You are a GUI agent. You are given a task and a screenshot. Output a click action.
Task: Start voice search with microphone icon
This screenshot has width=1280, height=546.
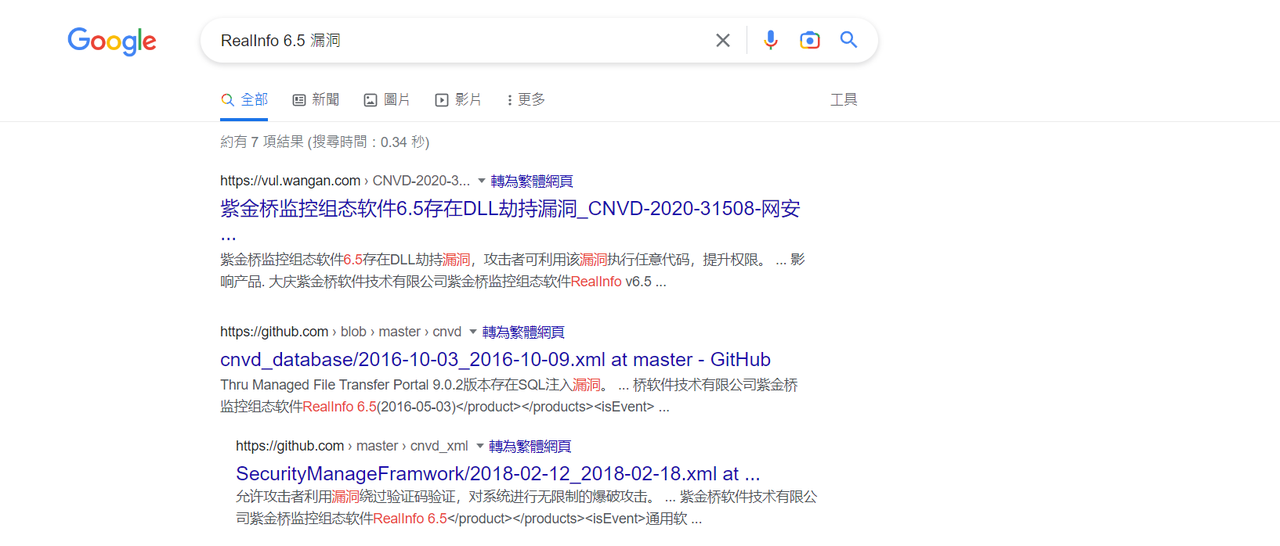coord(770,41)
